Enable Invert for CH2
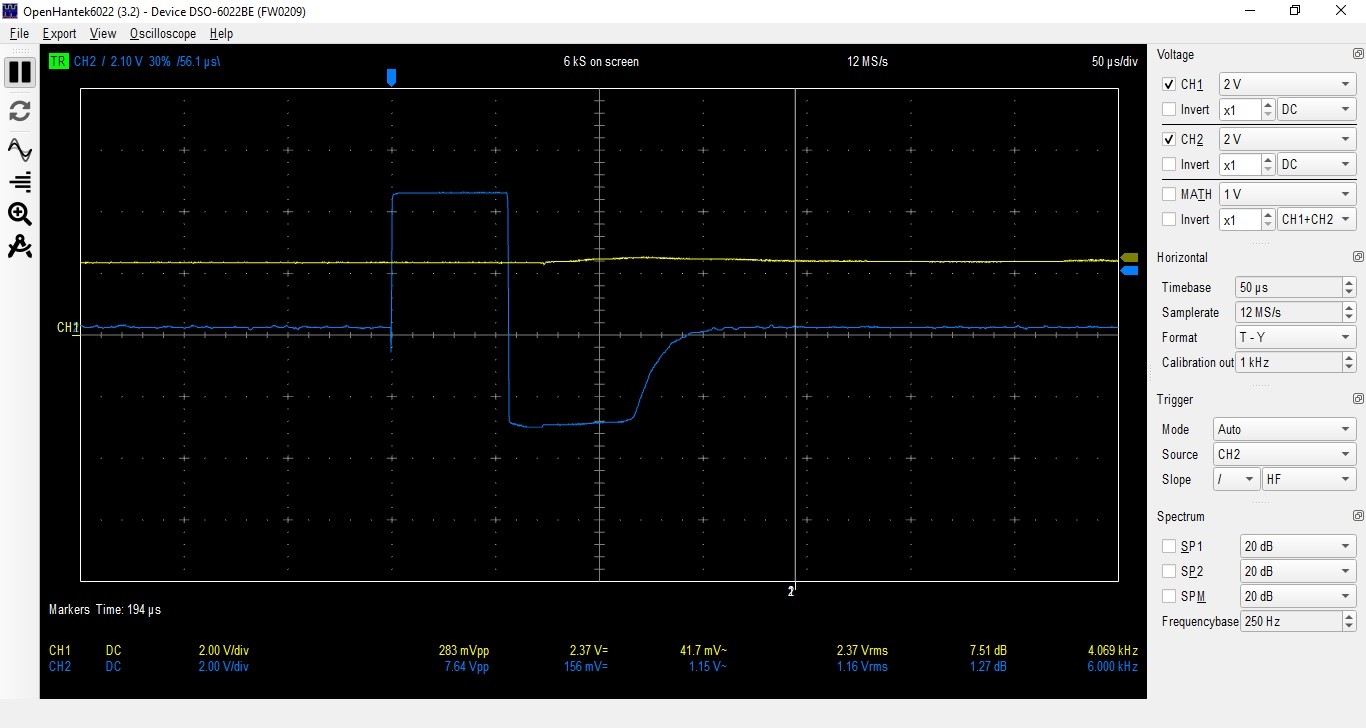The height and width of the screenshot is (728, 1366). pyautogui.click(x=1169, y=165)
